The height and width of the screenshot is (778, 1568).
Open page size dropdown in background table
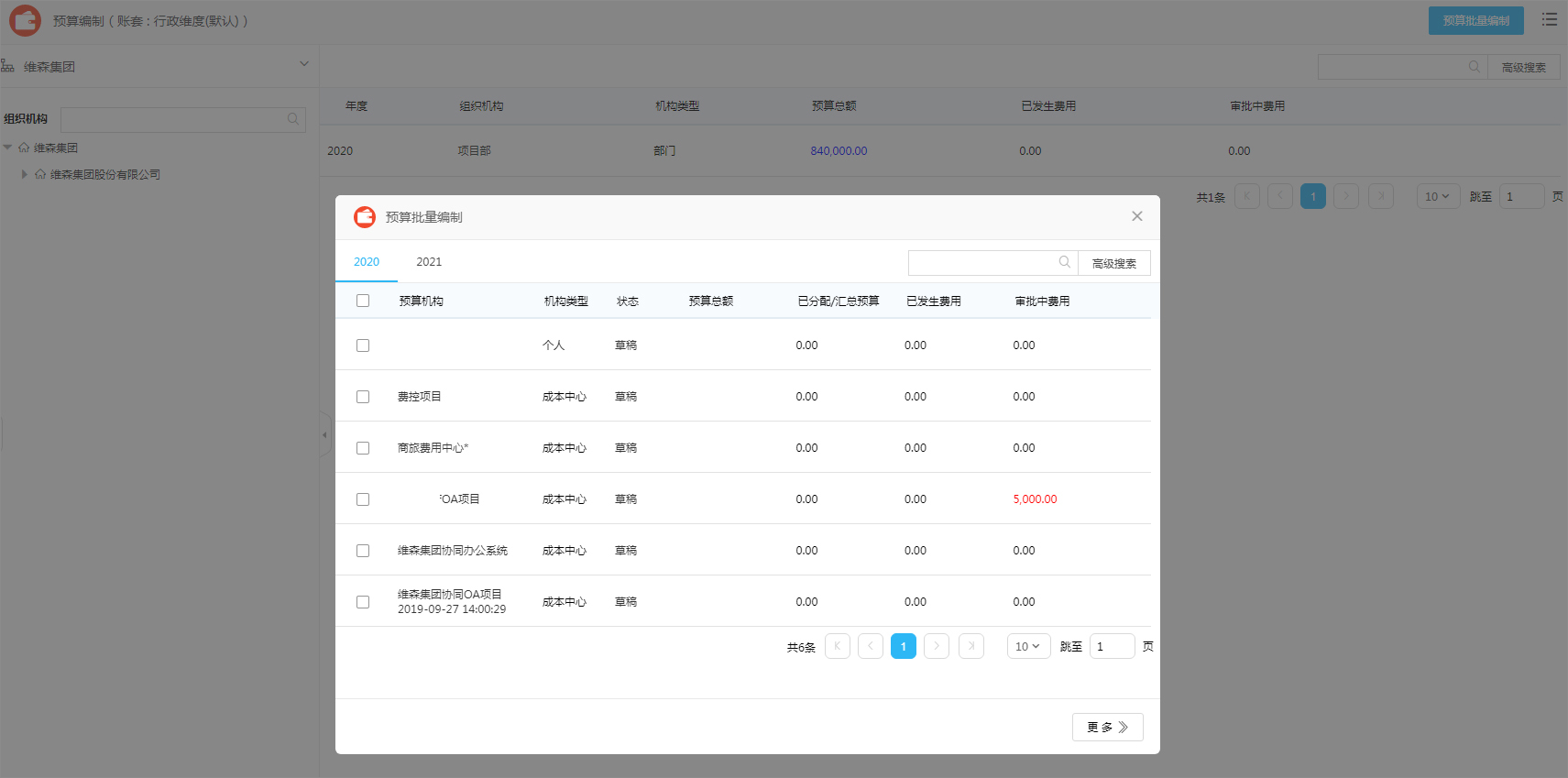coord(1438,196)
